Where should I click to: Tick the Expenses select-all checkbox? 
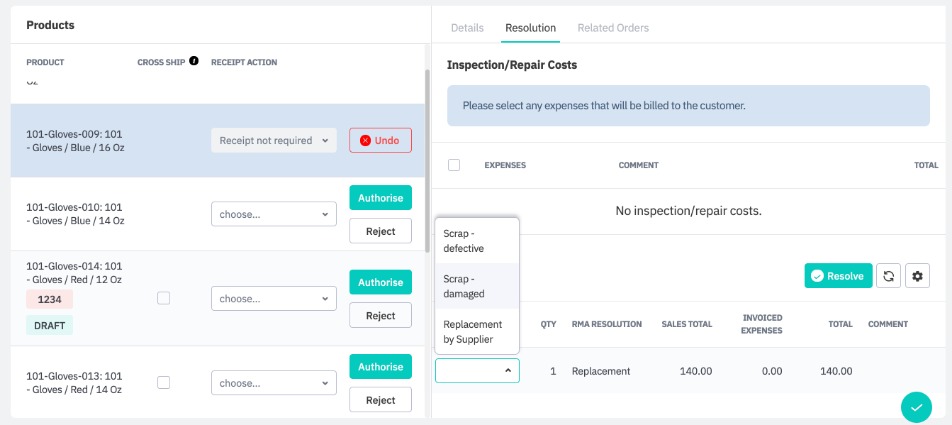[x=454, y=165]
